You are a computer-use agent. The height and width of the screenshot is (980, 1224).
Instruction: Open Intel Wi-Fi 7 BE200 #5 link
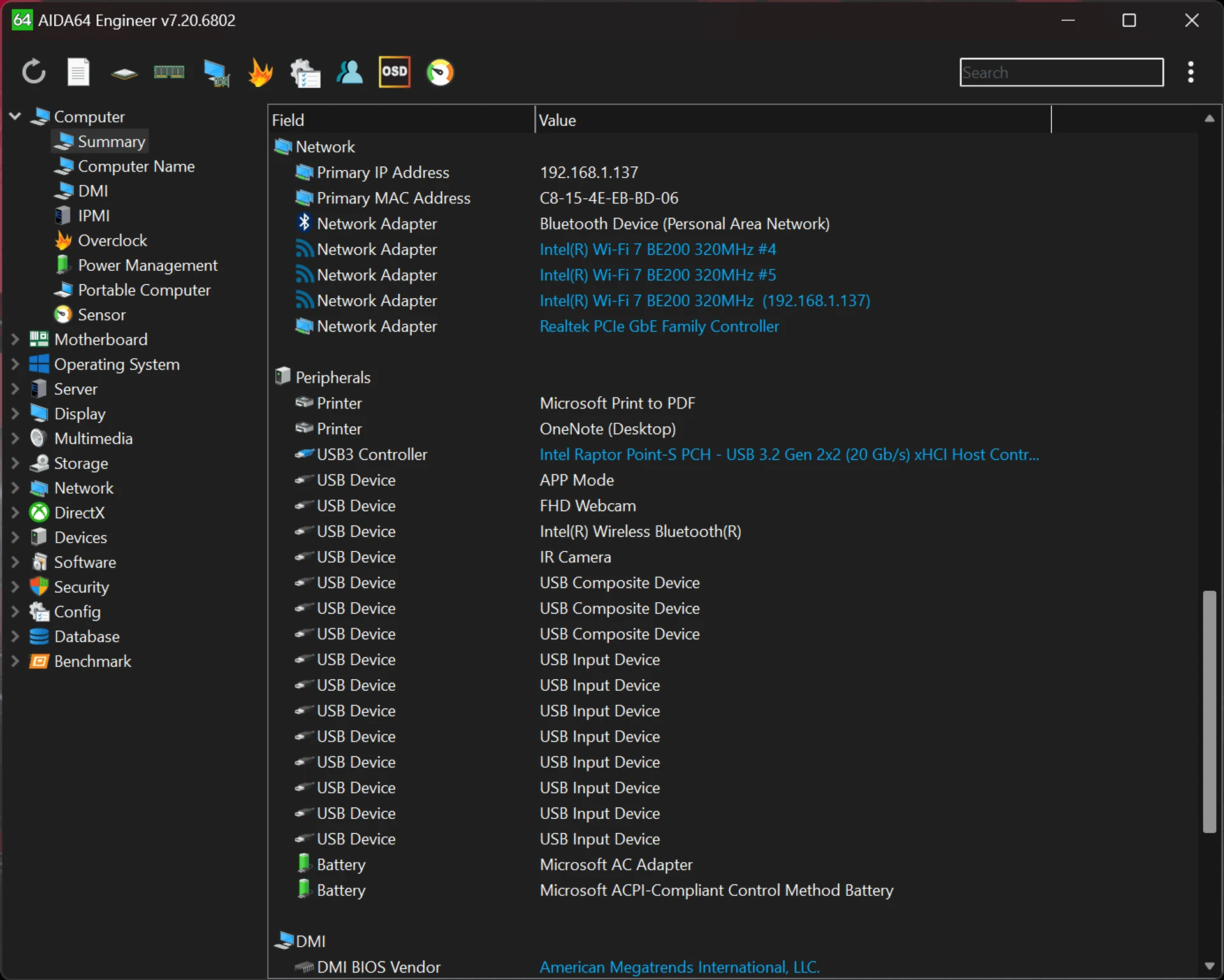pyautogui.click(x=658, y=275)
